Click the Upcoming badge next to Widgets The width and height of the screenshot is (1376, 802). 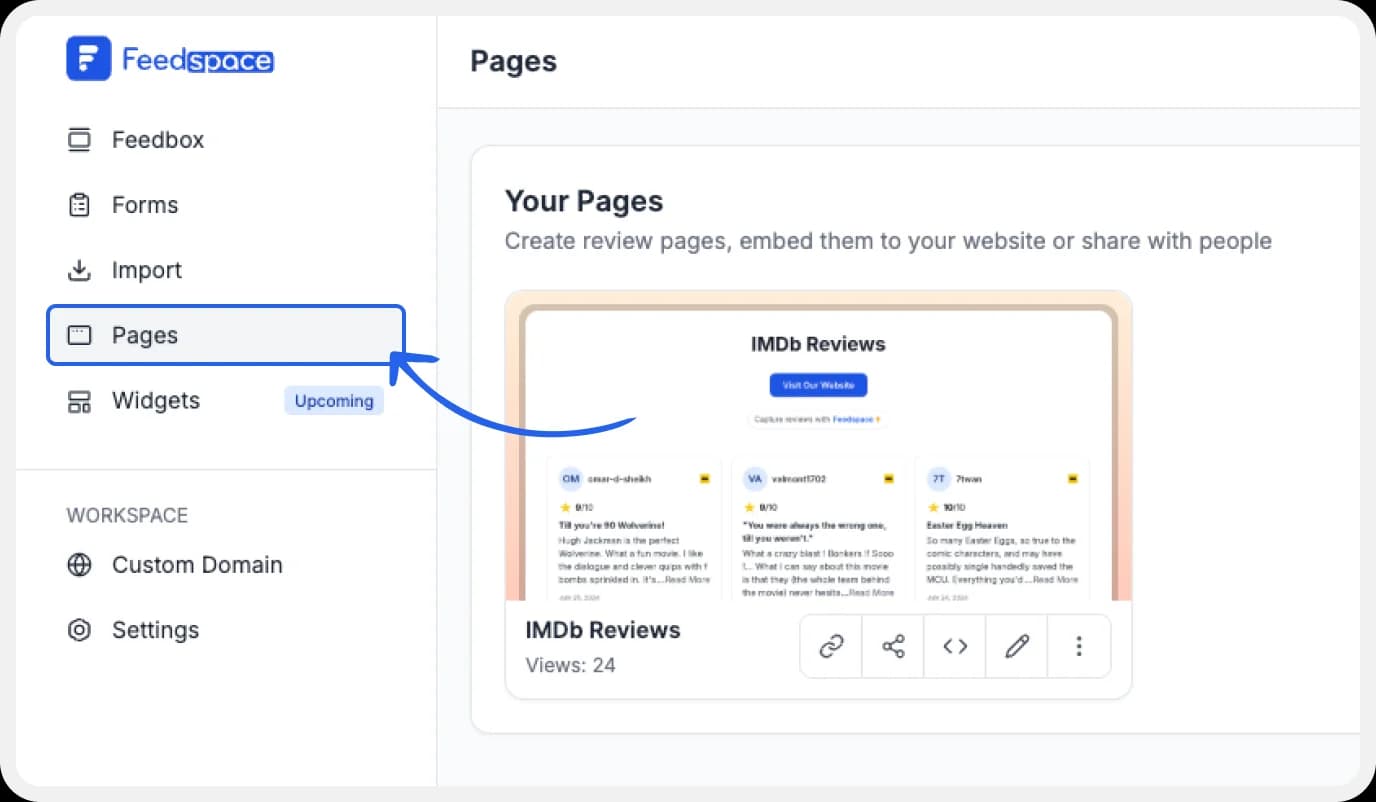click(x=334, y=399)
